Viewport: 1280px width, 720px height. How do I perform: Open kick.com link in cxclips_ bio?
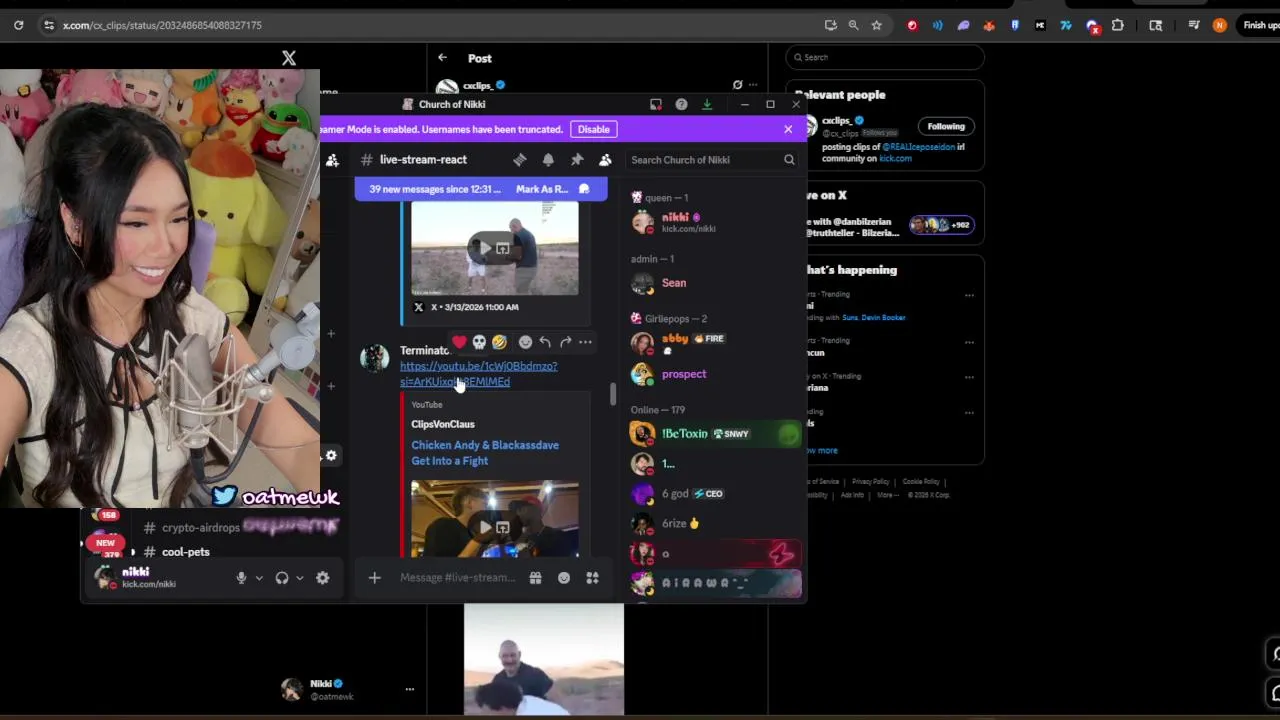point(895,158)
